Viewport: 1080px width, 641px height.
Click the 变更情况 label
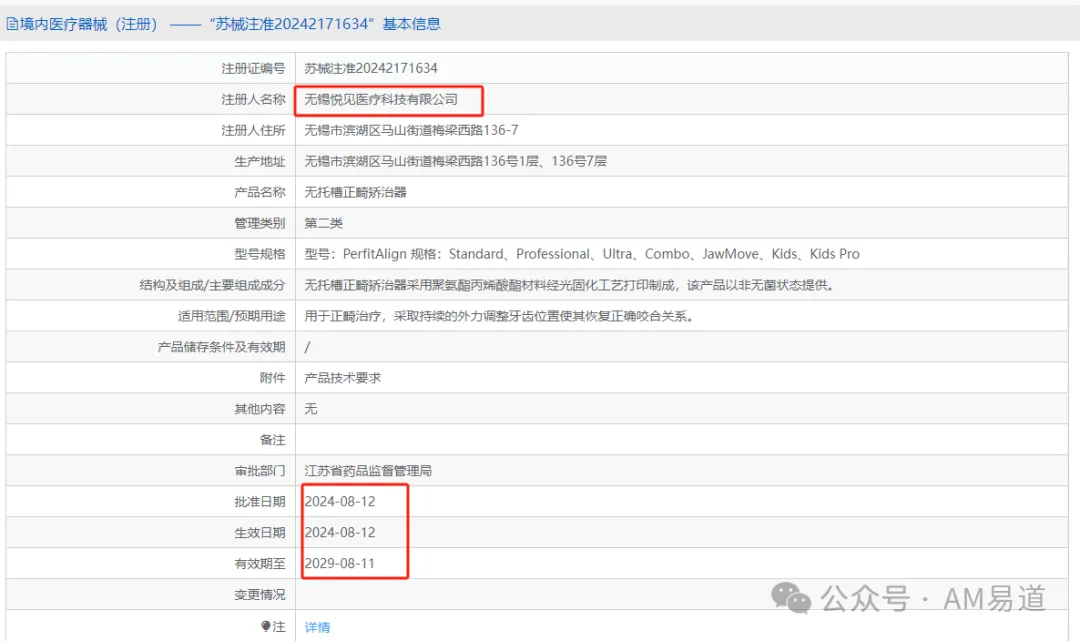(x=260, y=595)
